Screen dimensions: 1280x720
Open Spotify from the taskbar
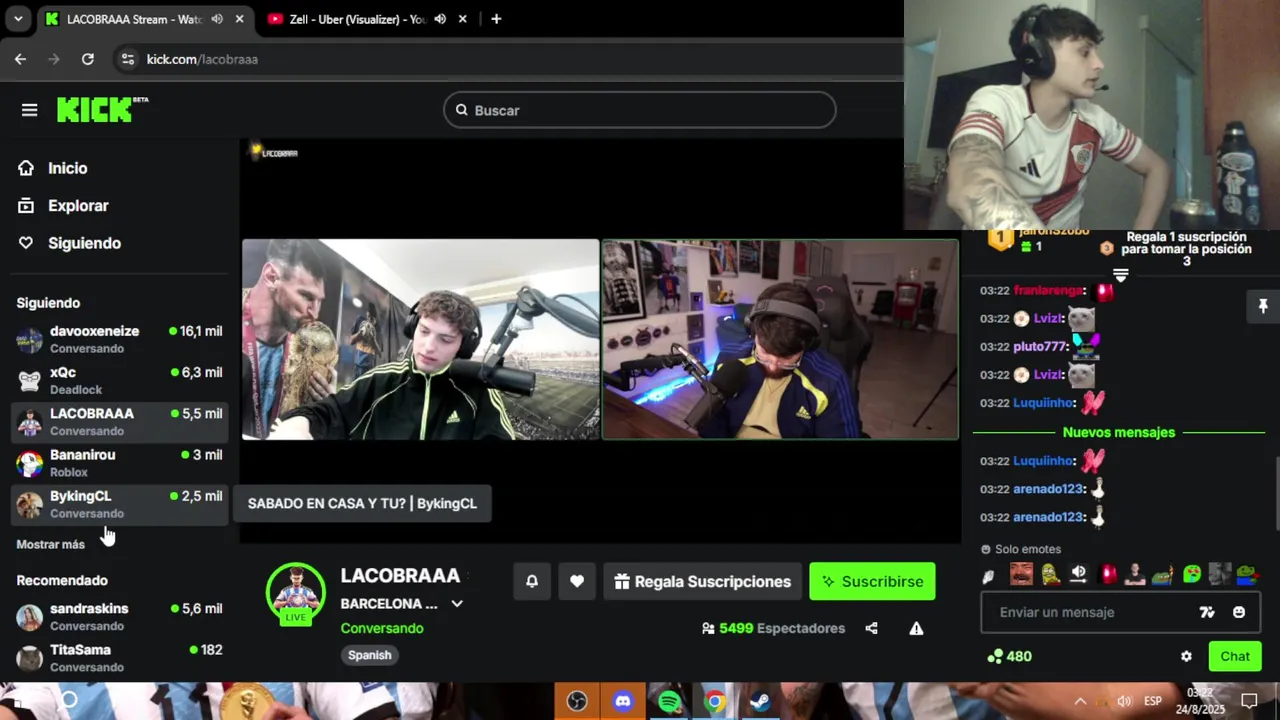tap(669, 702)
